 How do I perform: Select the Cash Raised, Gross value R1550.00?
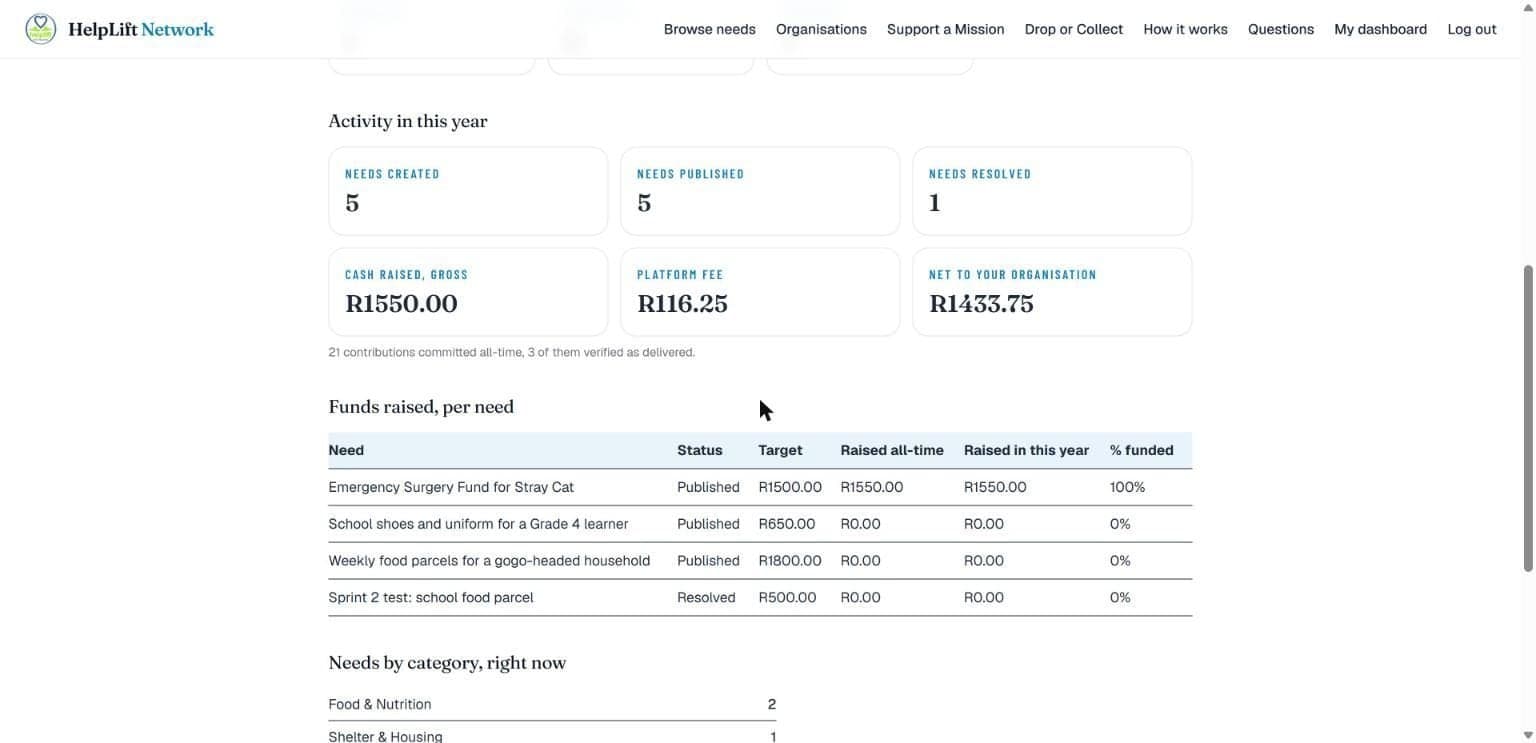point(401,304)
